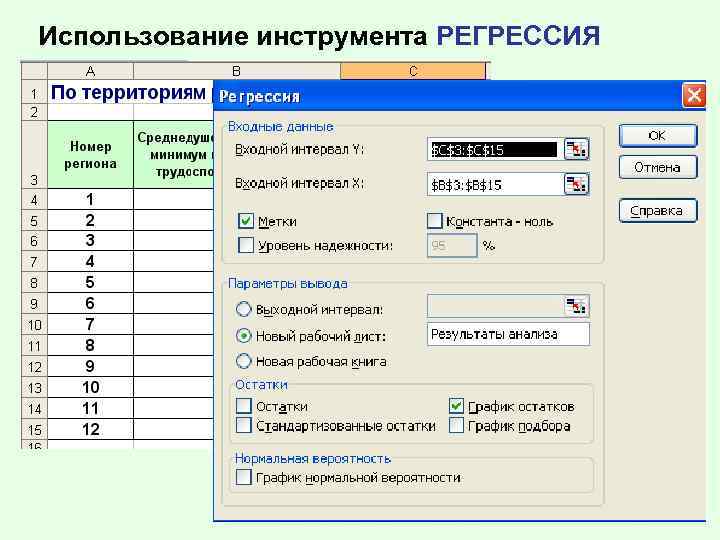
Task: Click cell with region number 1
Action: pos(90,199)
